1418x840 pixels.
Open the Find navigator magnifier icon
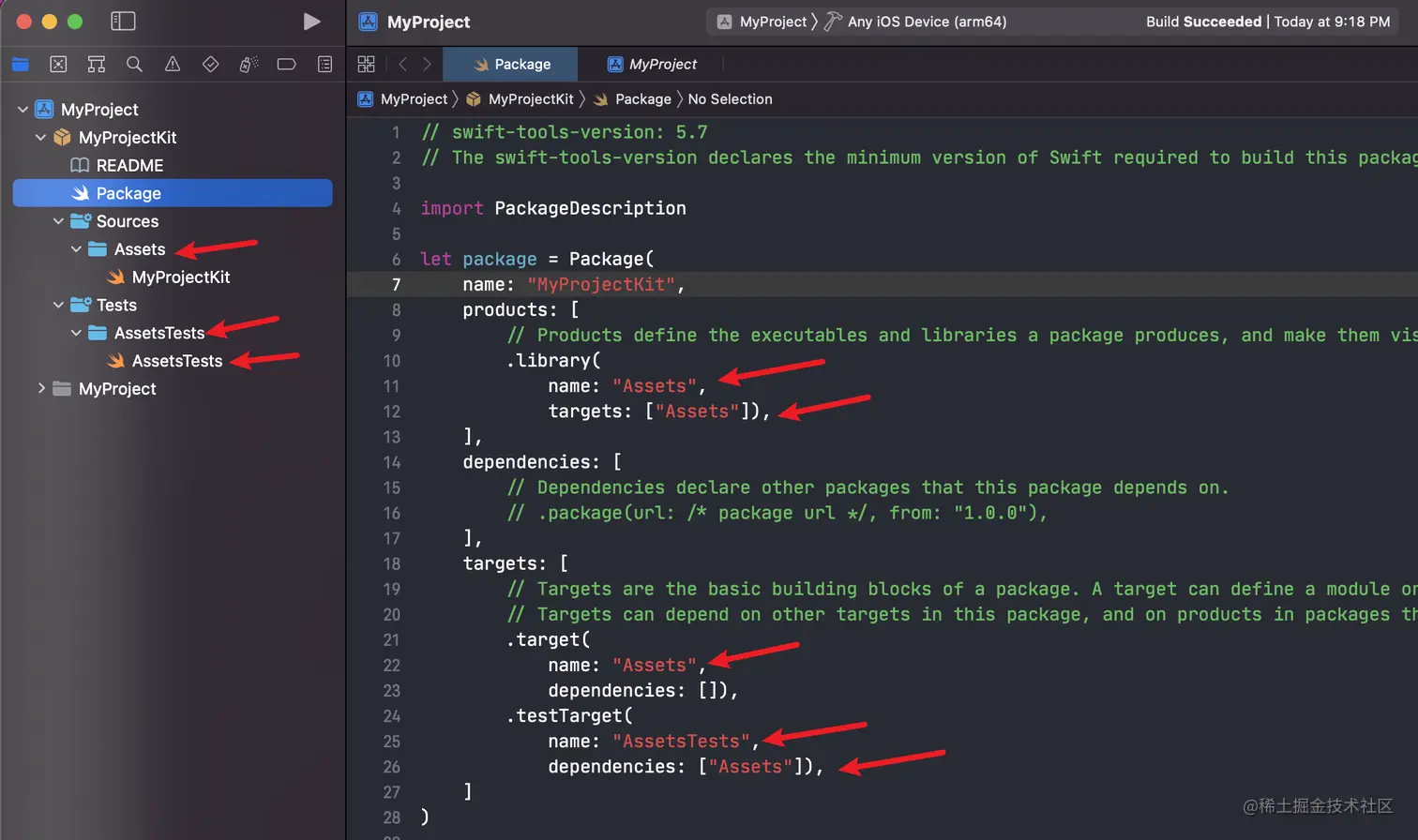[134, 64]
